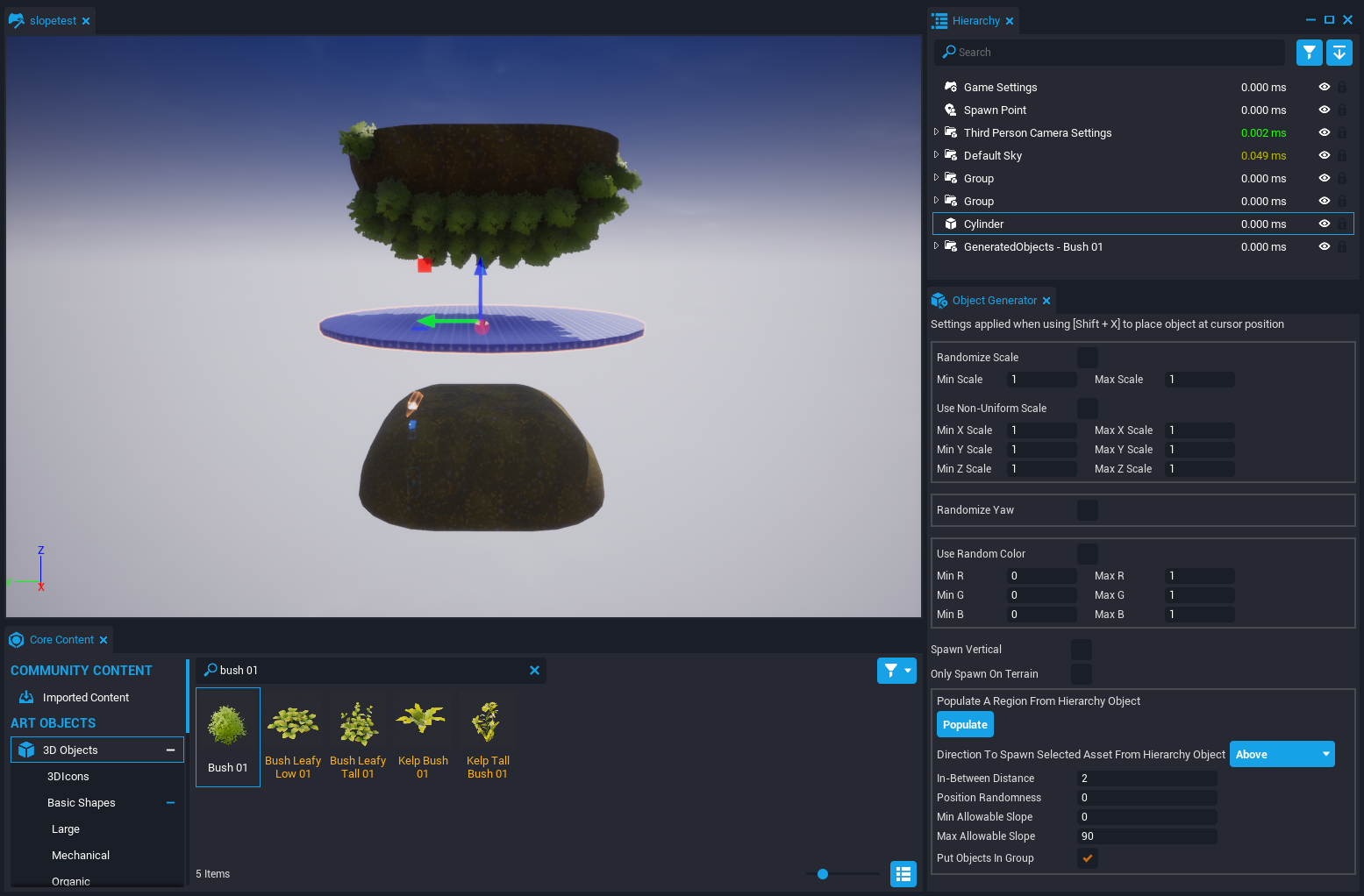
Task: Click the lock icon for Spawn Point
Action: (1342, 110)
